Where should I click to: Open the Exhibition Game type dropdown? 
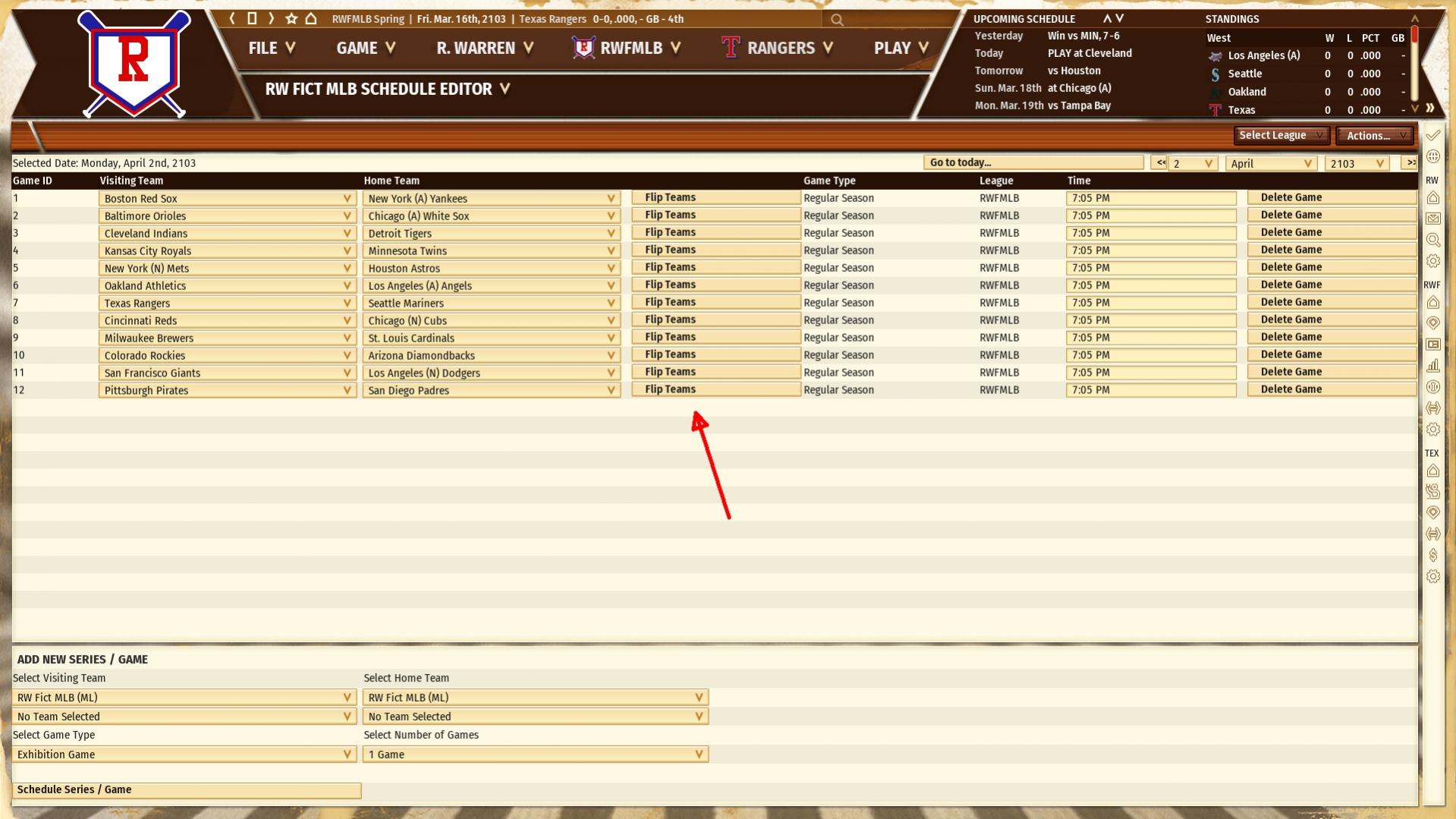[x=184, y=754]
